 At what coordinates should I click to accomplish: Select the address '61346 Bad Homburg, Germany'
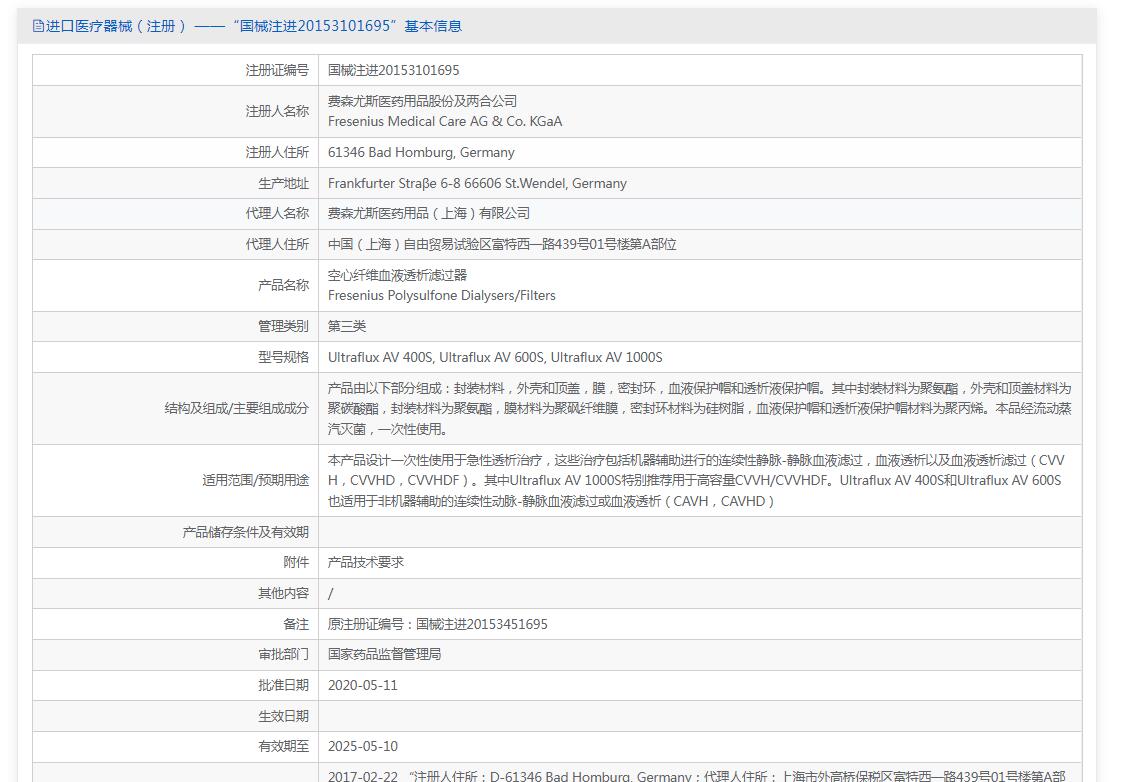421,152
